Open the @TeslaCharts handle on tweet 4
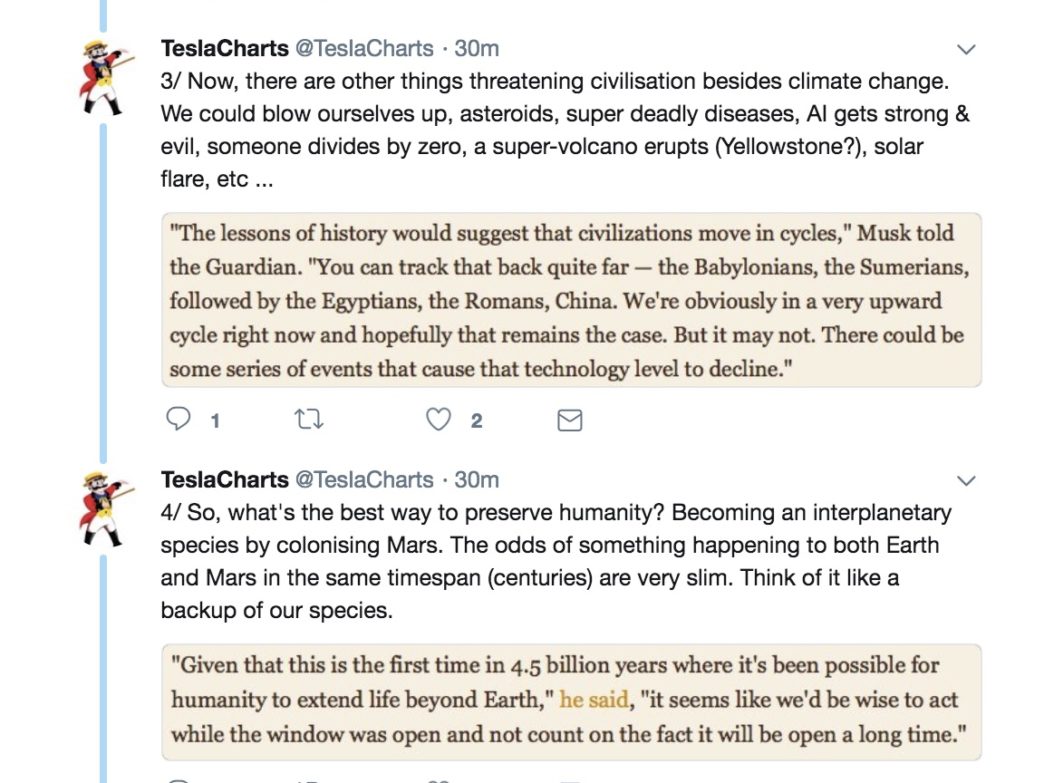The height and width of the screenshot is (783, 1044). 364,479
